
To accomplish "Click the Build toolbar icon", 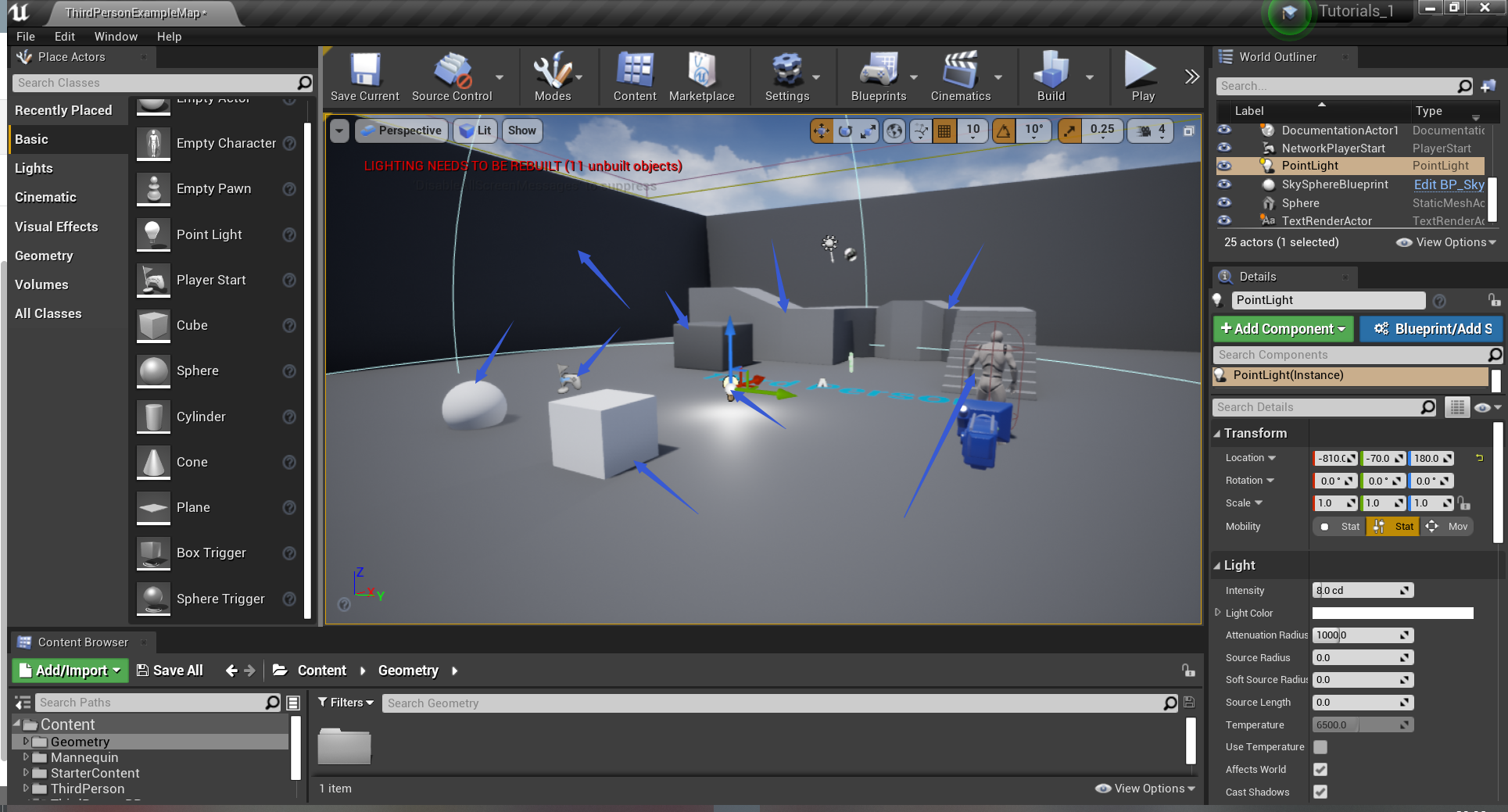I will click(x=1051, y=77).
